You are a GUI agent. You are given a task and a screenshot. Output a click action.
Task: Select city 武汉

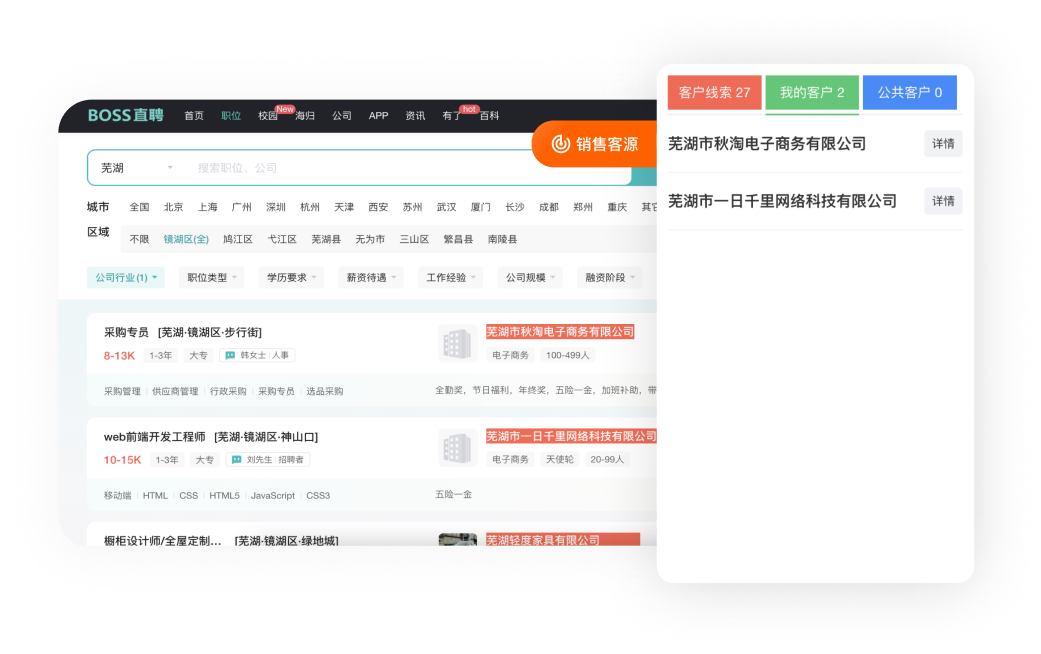(x=447, y=207)
